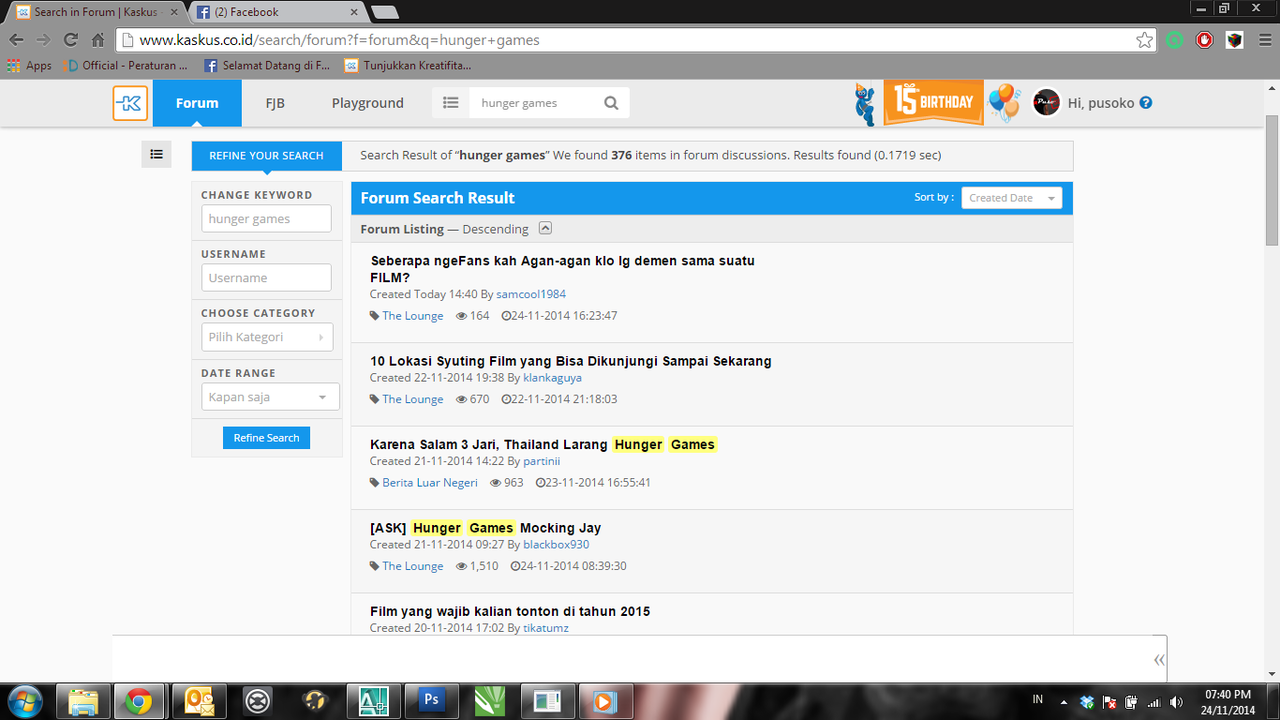Switch to the Facebook browser tab
The width and height of the screenshot is (1280, 720).
coord(273,12)
